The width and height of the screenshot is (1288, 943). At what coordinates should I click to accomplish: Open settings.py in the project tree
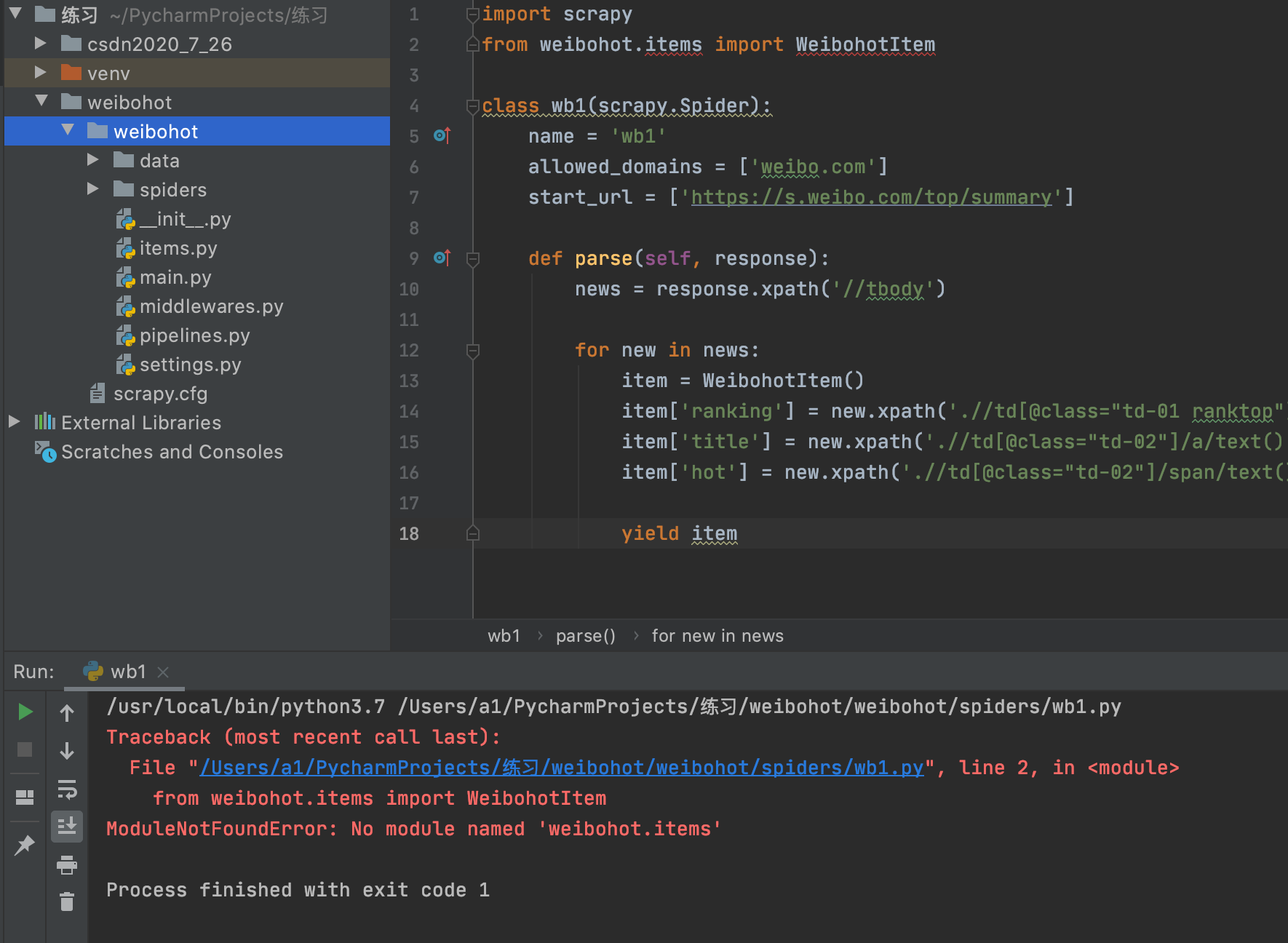pos(190,365)
